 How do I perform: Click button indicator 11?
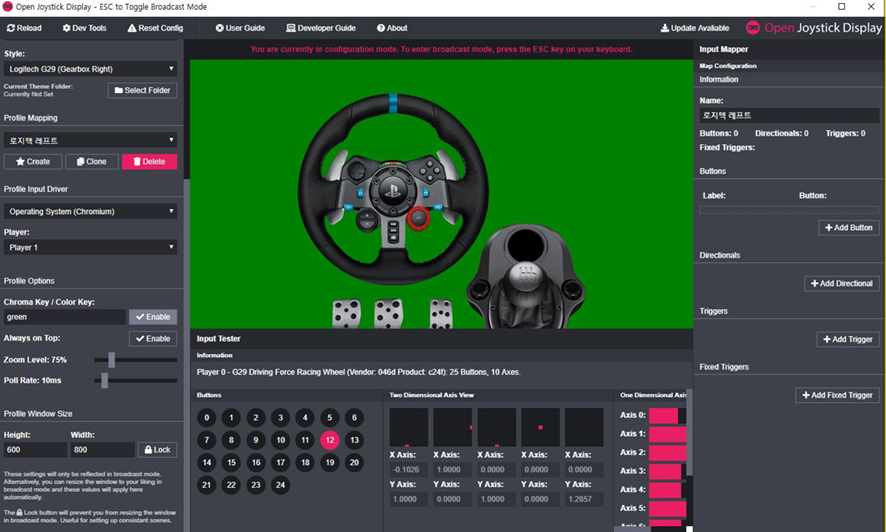click(305, 440)
